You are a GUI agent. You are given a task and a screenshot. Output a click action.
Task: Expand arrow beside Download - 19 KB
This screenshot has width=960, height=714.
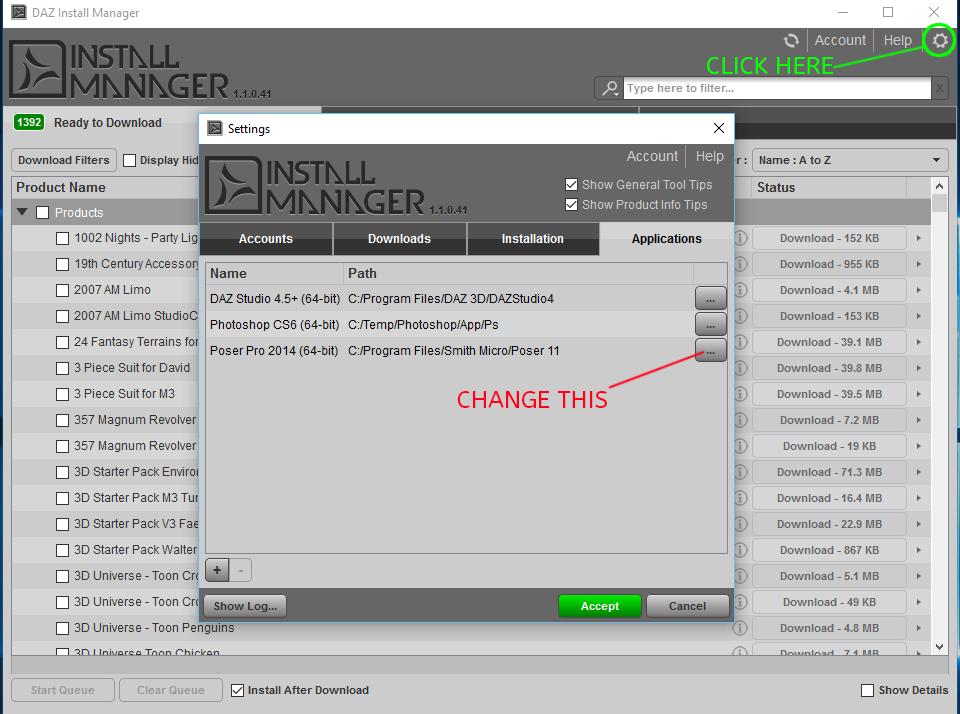click(x=918, y=446)
